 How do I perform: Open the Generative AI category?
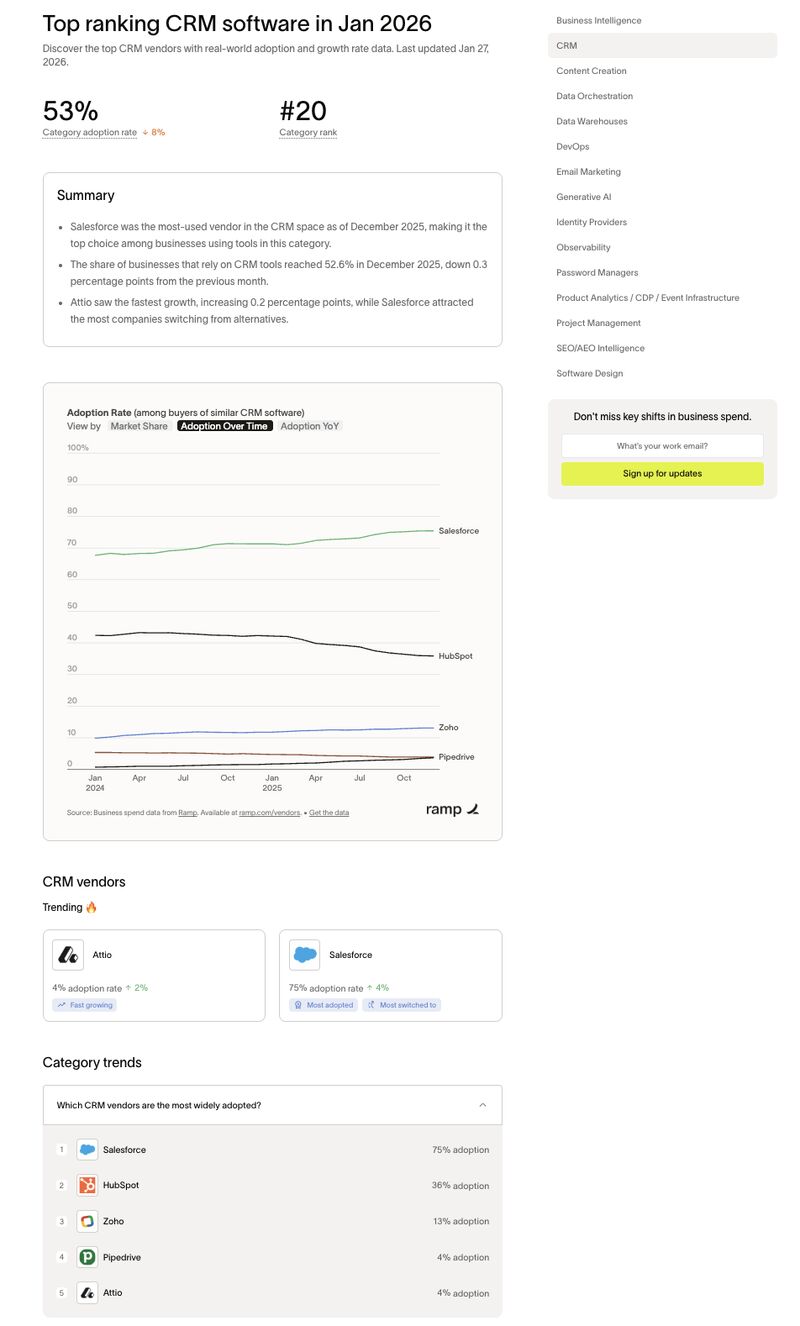(x=584, y=197)
